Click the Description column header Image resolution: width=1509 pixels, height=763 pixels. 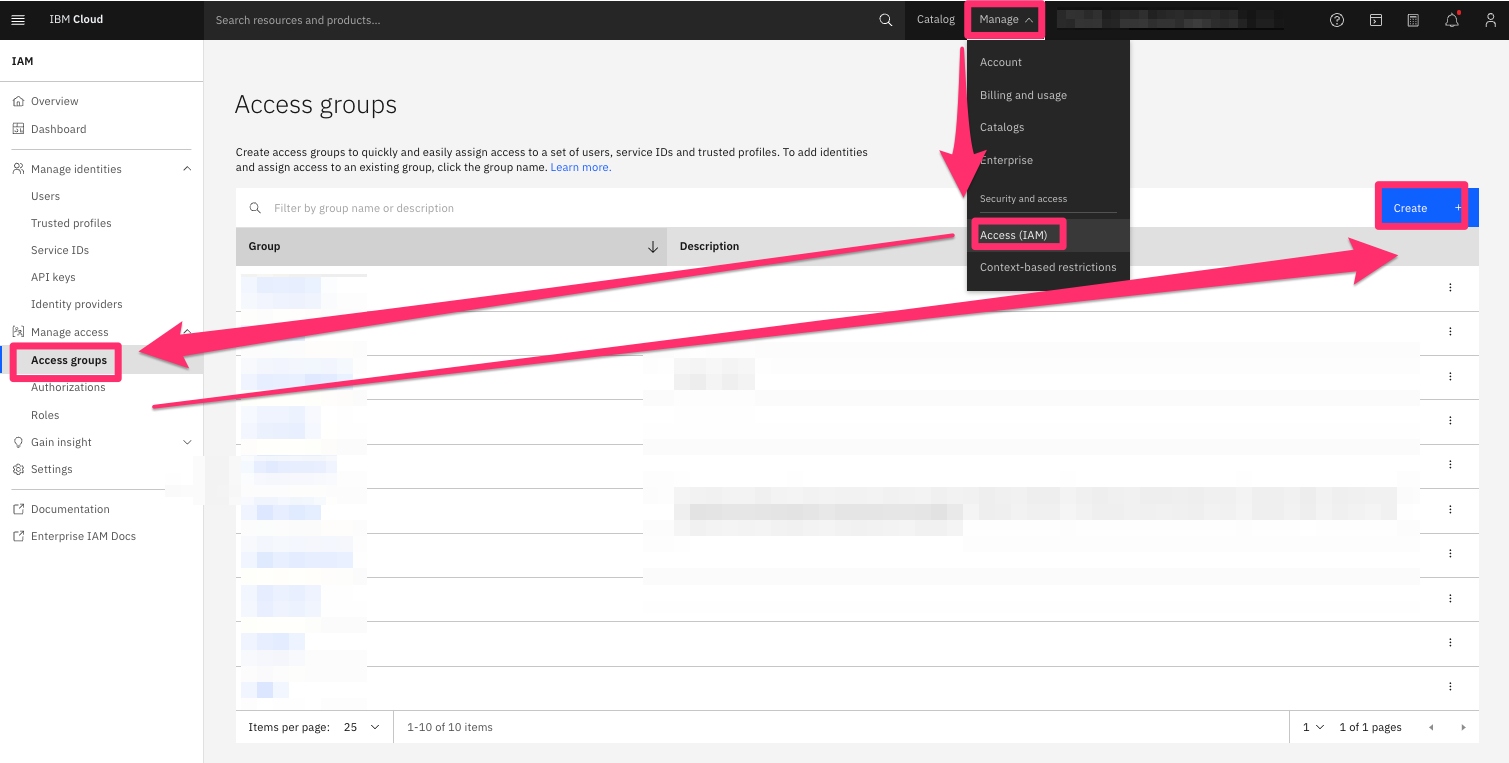click(709, 246)
